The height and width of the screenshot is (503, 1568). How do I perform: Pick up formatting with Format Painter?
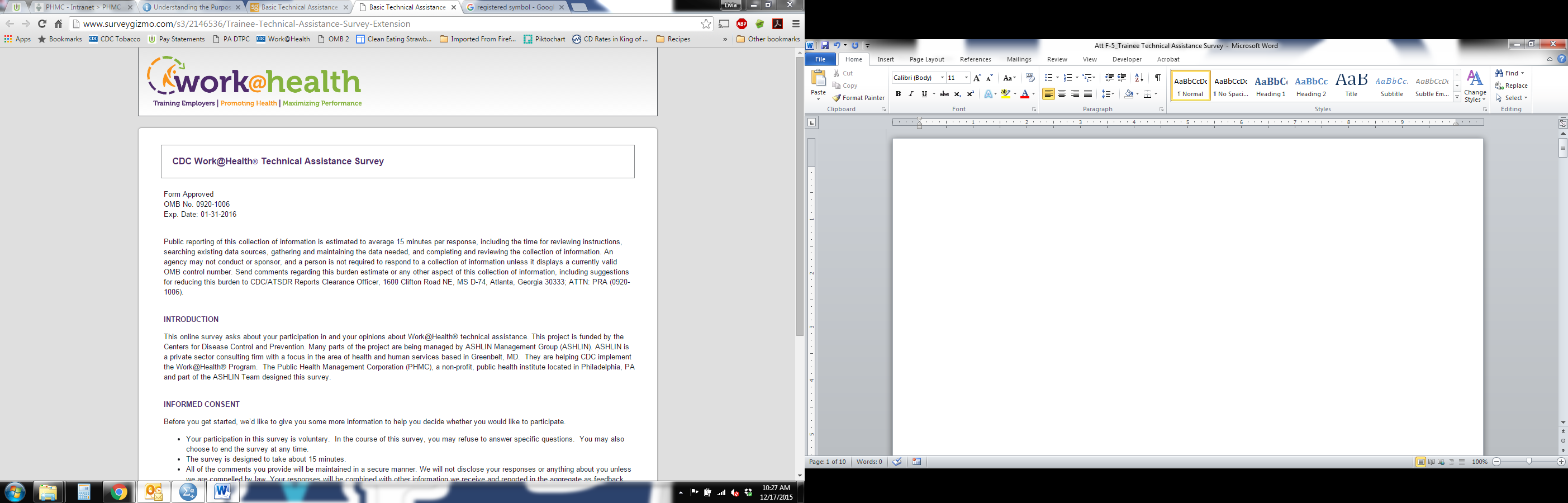[859, 97]
